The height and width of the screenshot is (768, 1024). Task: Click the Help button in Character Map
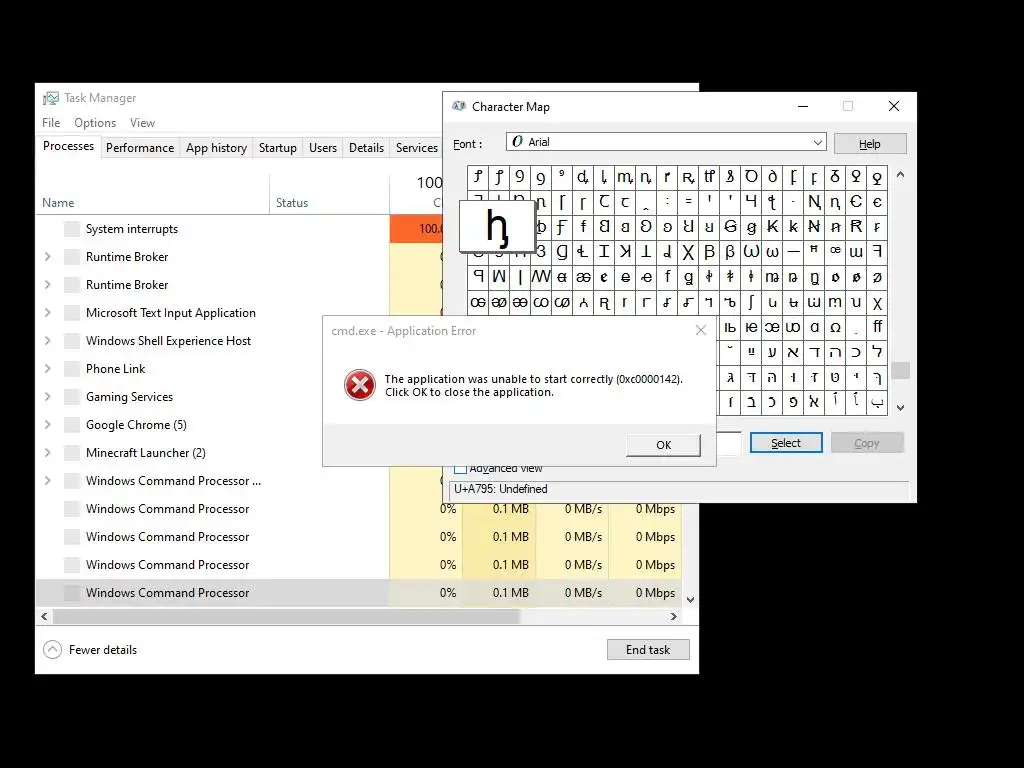pyautogui.click(x=870, y=144)
